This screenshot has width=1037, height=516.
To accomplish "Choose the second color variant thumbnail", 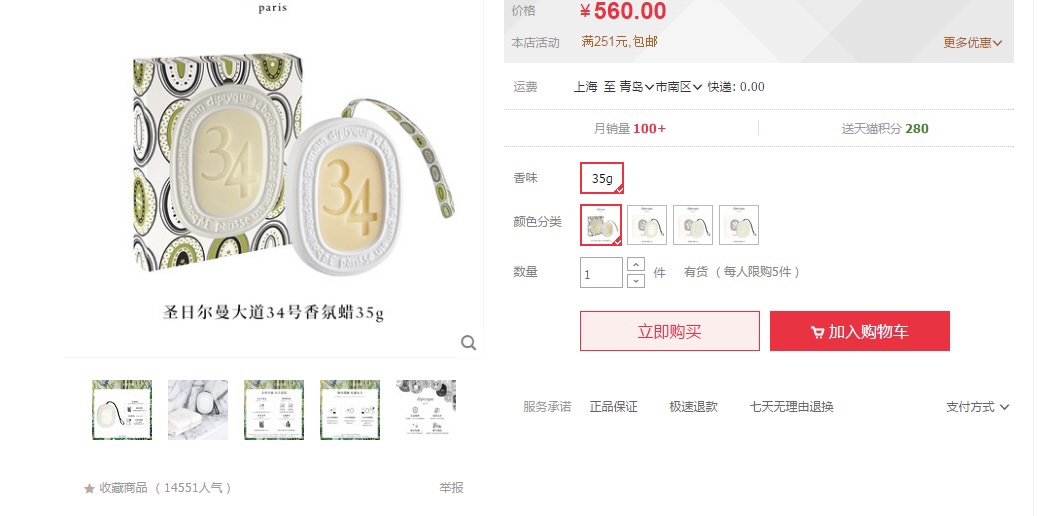I will [x=647, y=225].
